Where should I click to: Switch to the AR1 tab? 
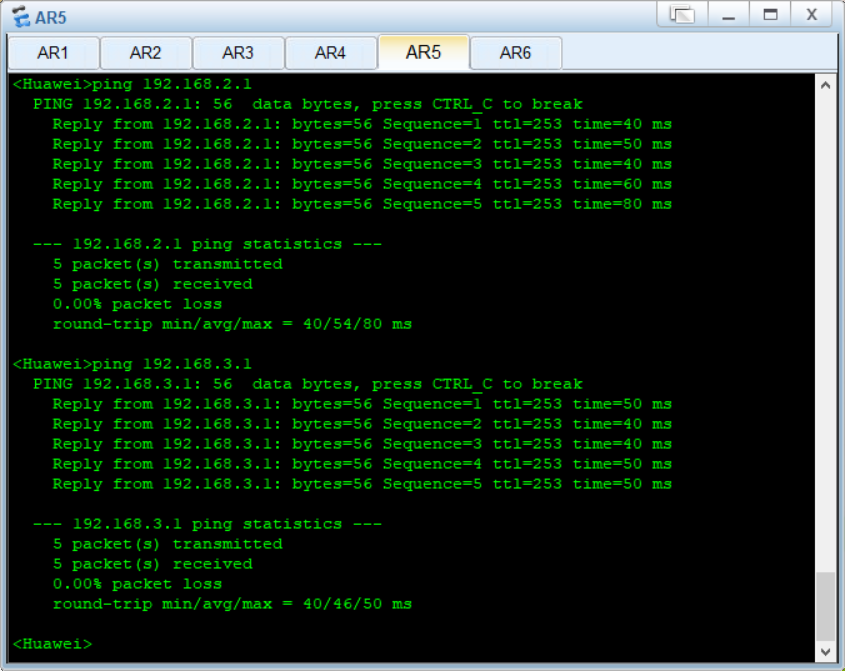(53, 53)
